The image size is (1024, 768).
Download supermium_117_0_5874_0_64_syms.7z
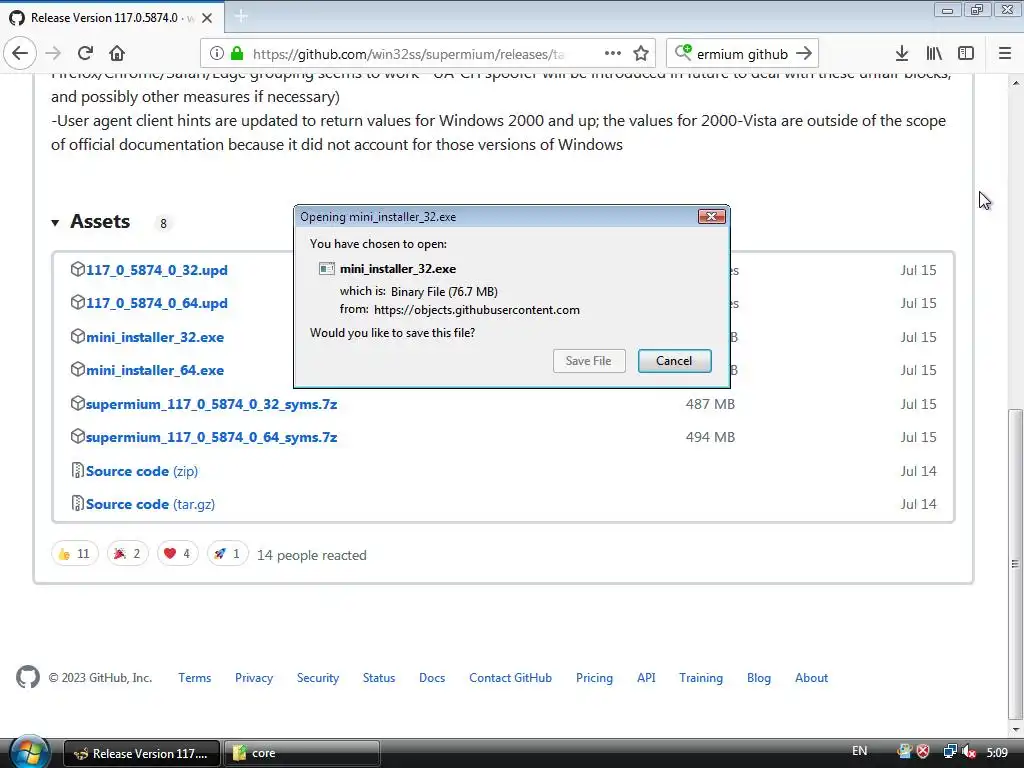coord(212,437)
